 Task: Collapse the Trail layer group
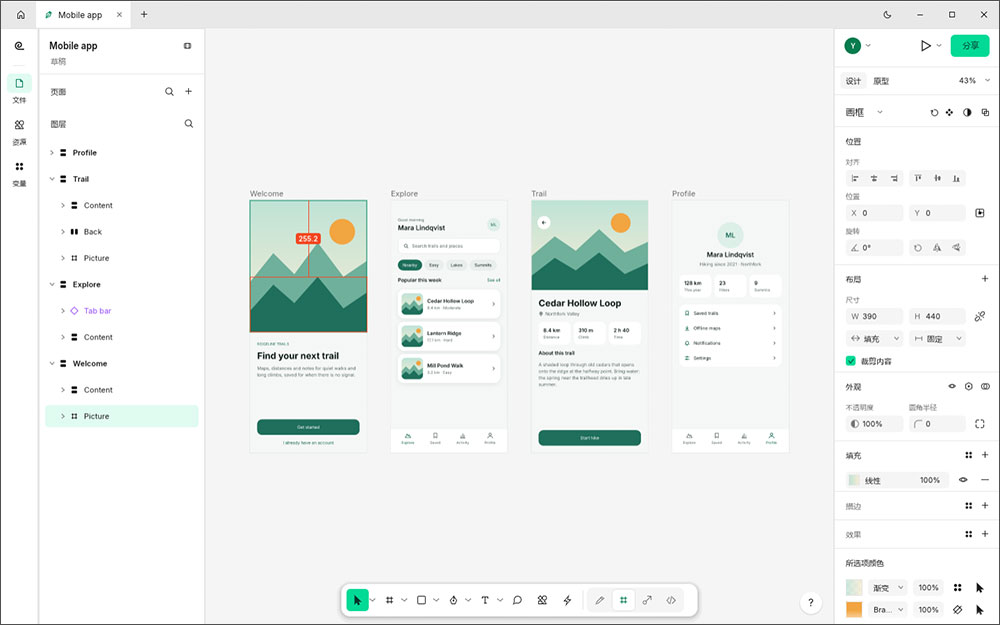tap(52, 179)
